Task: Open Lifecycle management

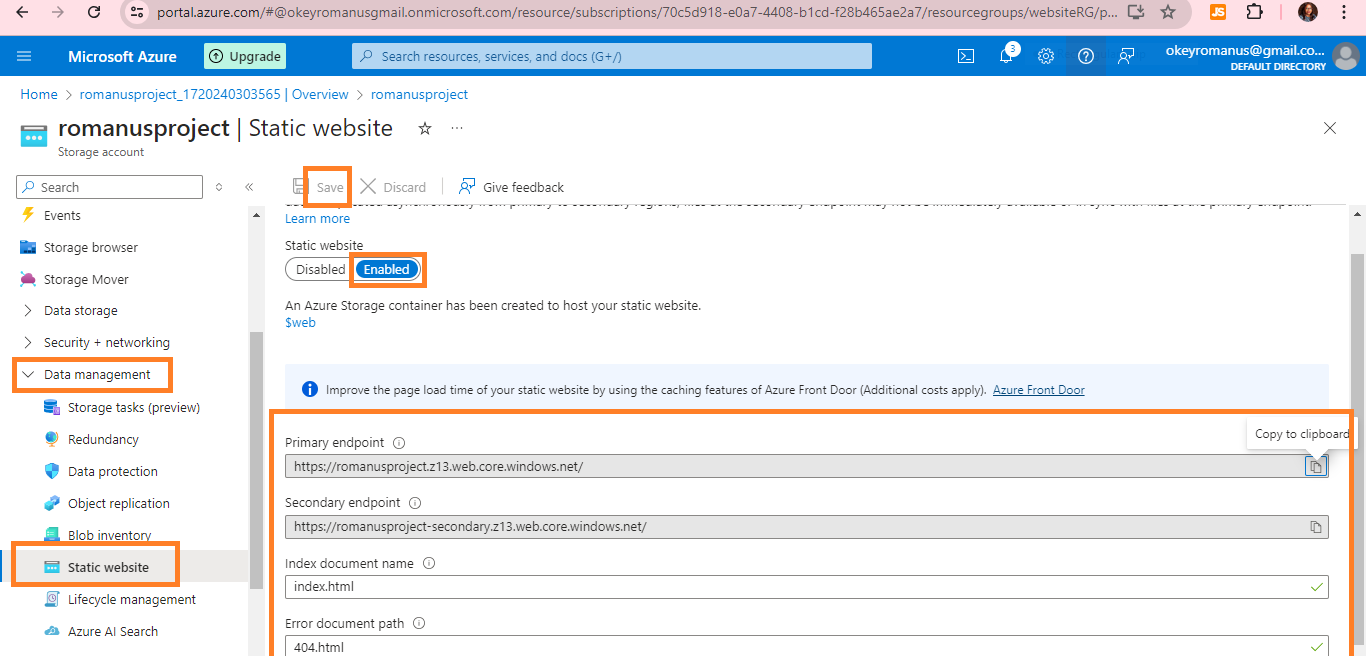Action: point(132,599)
